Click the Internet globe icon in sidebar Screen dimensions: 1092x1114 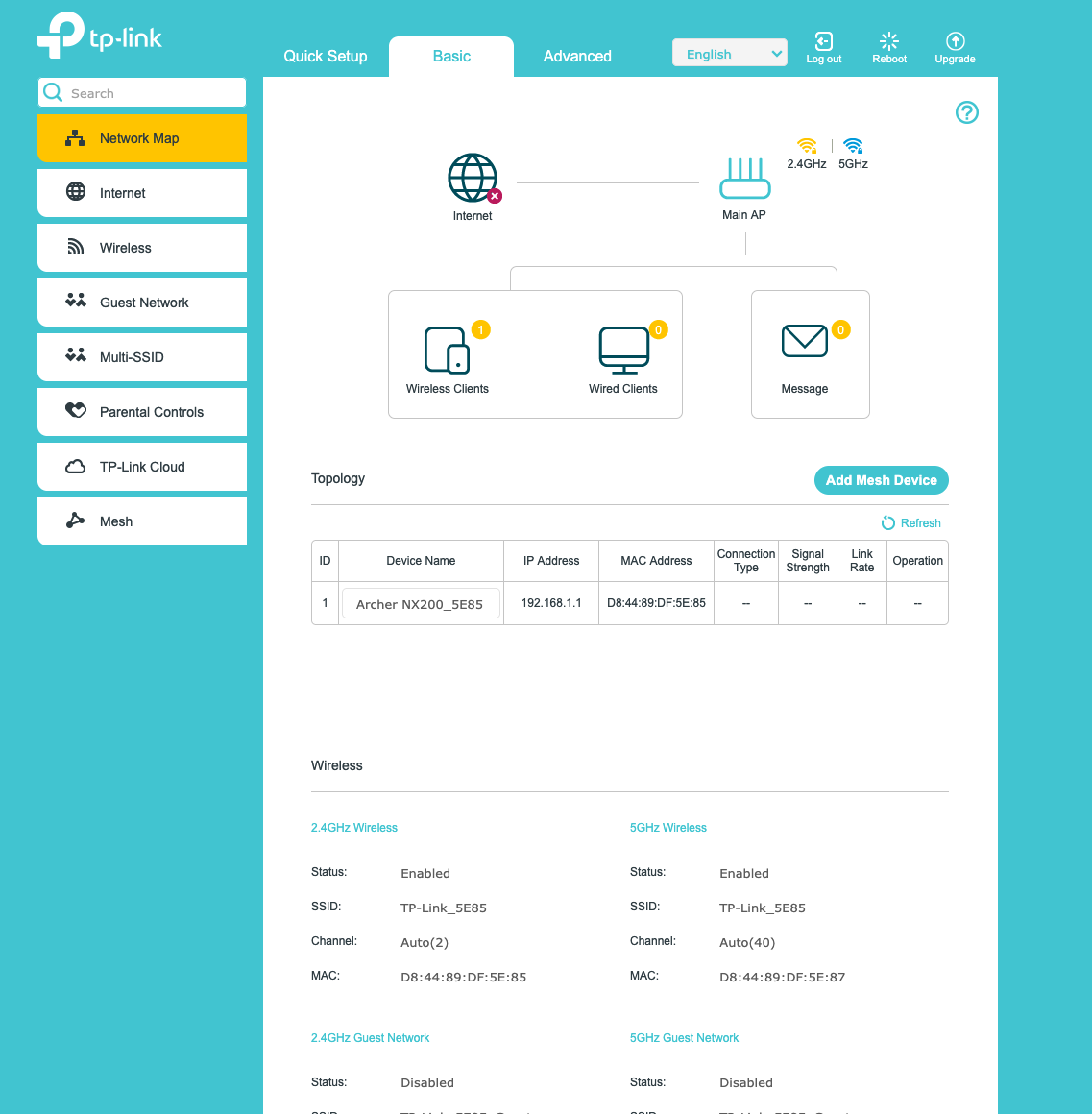75,191
